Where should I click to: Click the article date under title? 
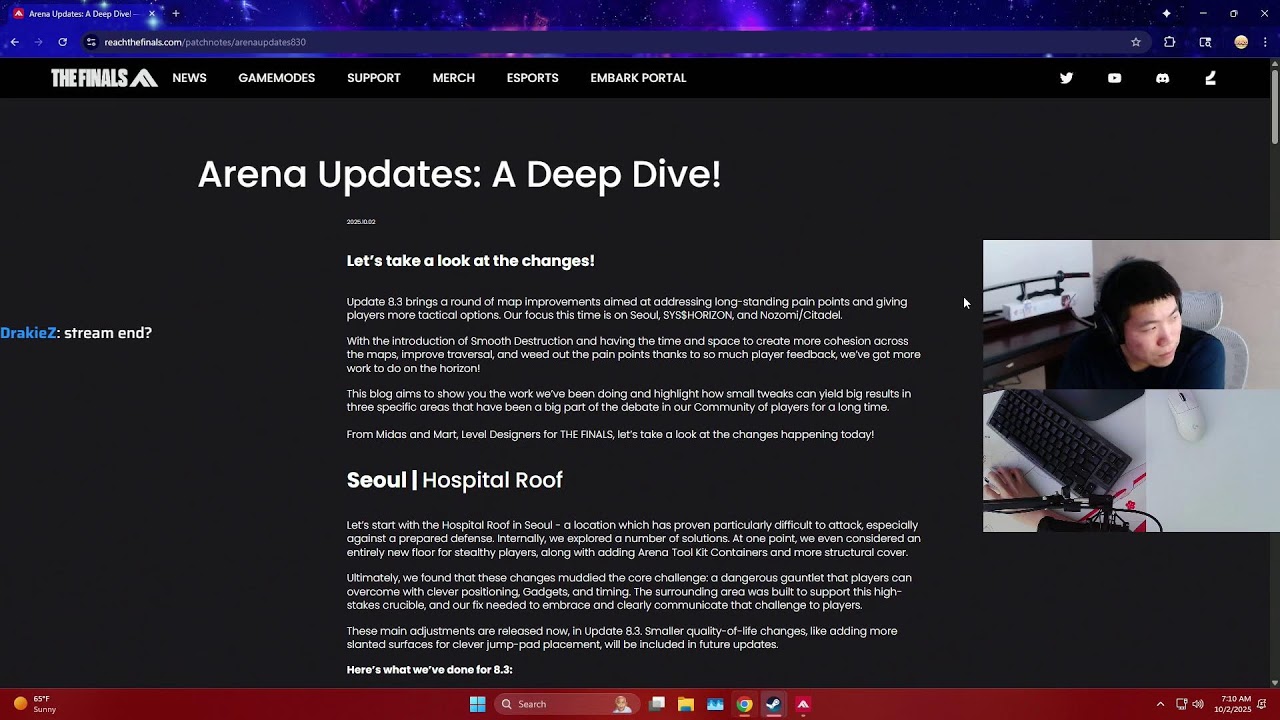click(x=361, y=222)
